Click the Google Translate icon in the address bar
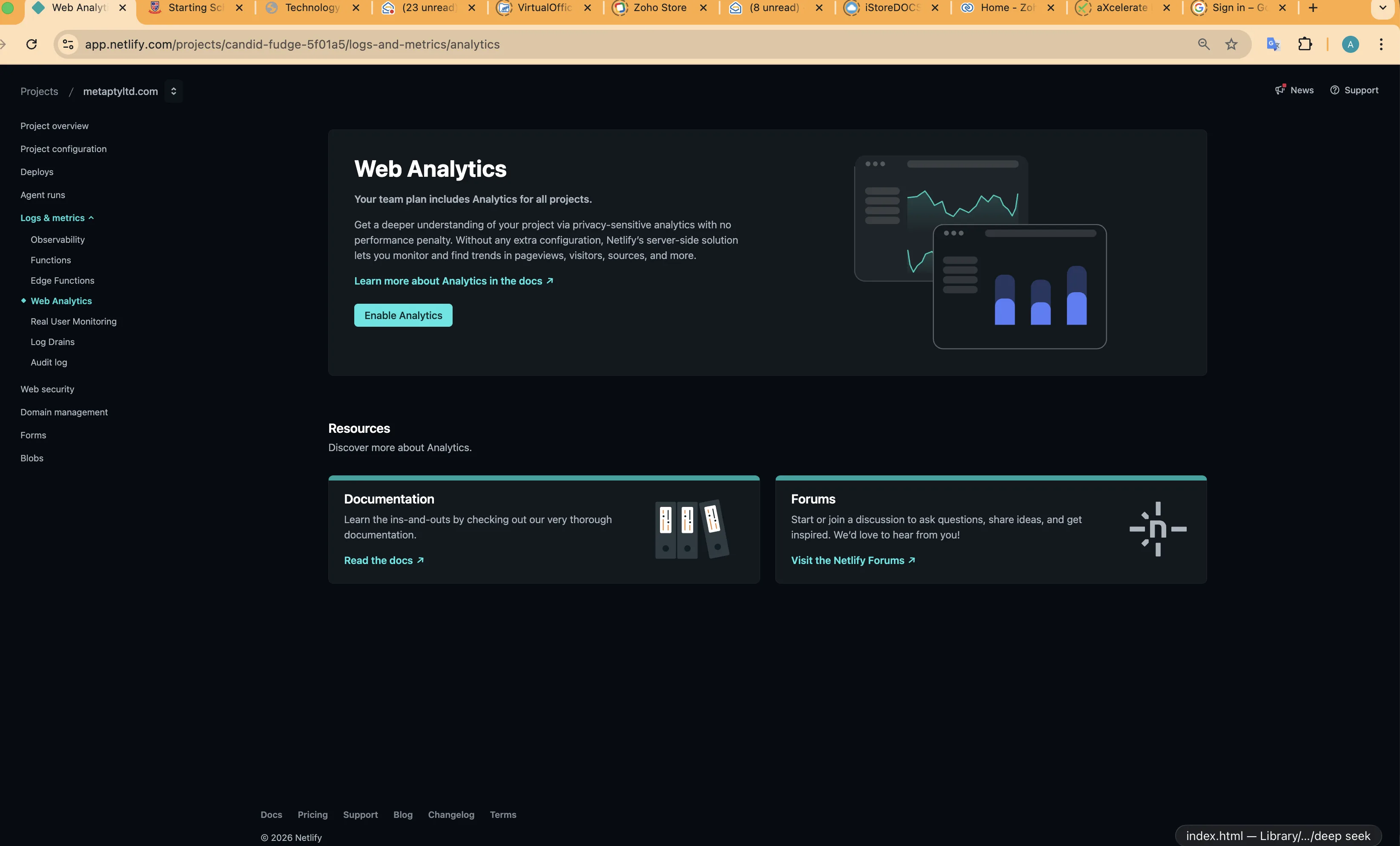 [1273, 44]
